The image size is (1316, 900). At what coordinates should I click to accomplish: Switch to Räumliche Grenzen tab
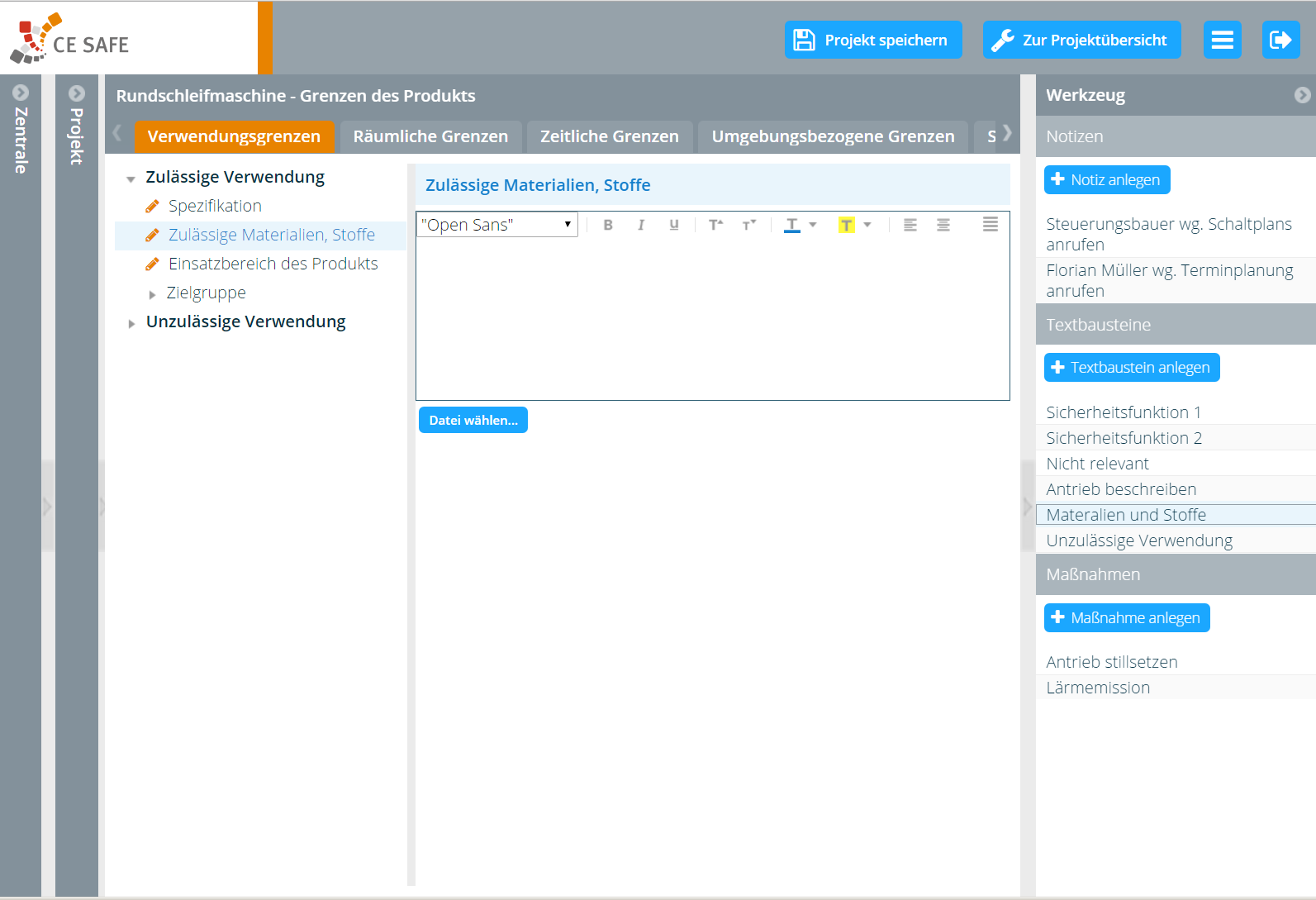pyautogui.click(x=430, y=136)
